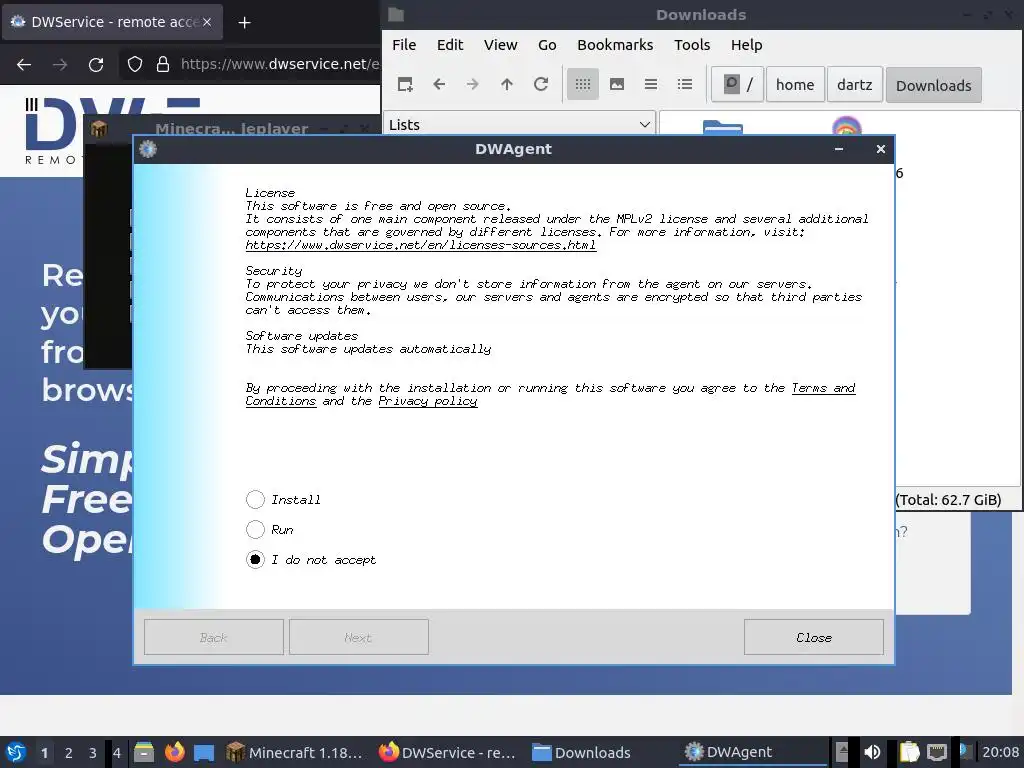The image size is (1024, 768).
Task: Open the View menu in file manager
Action: point(500,45)
